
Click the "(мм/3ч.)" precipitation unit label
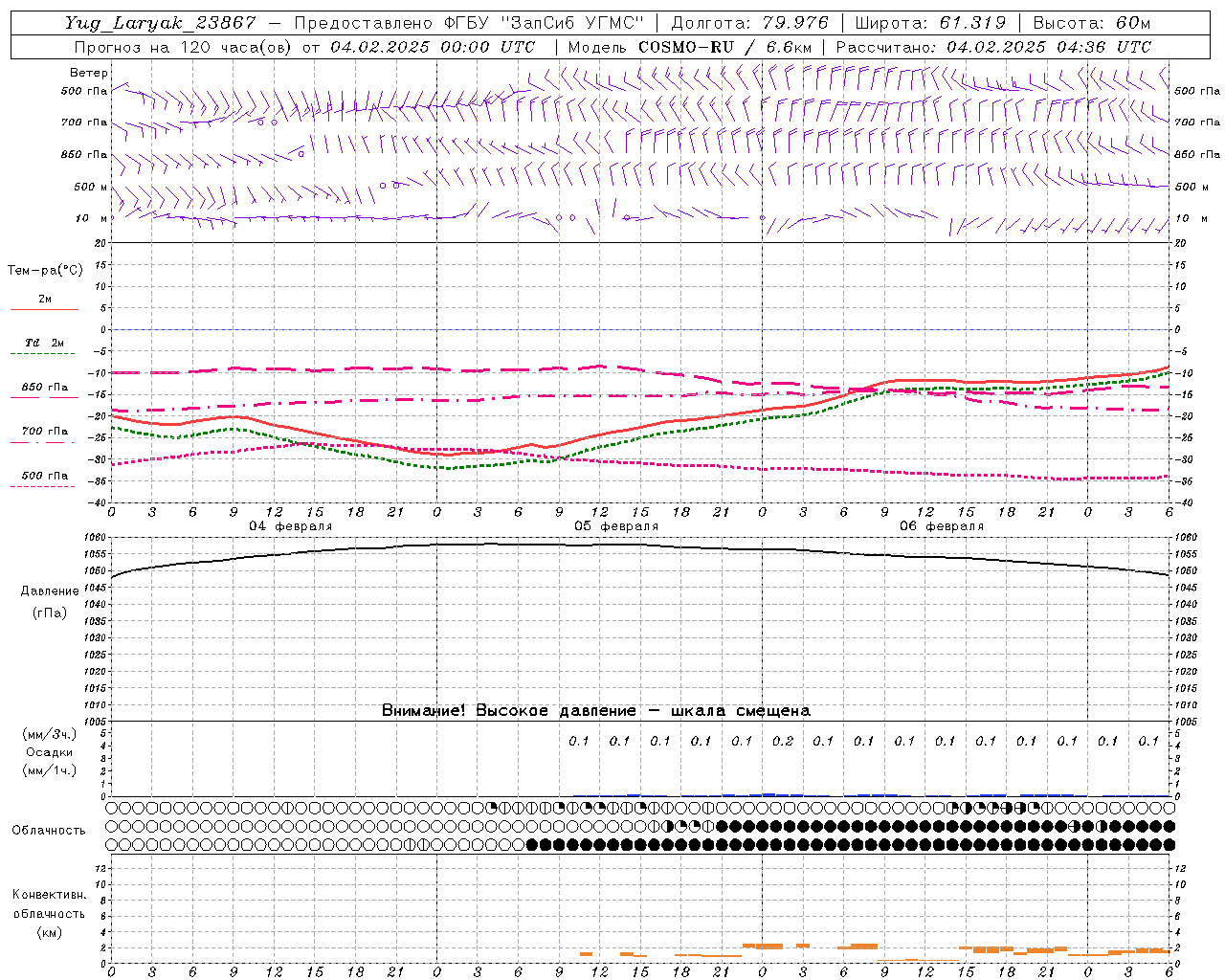click(x=50, y=734)
